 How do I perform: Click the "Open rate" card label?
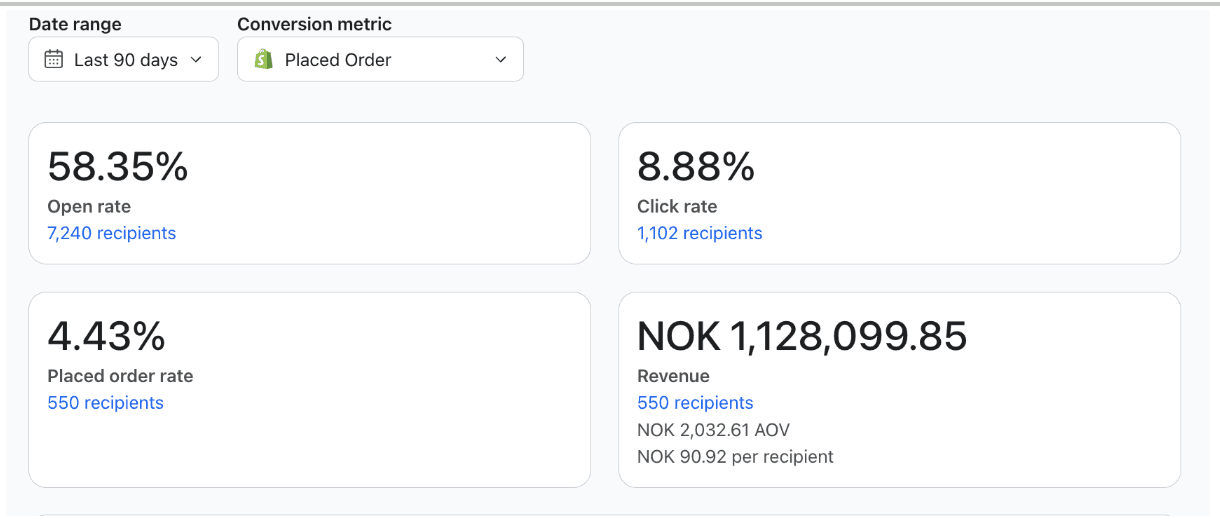[x=89, y=207]
